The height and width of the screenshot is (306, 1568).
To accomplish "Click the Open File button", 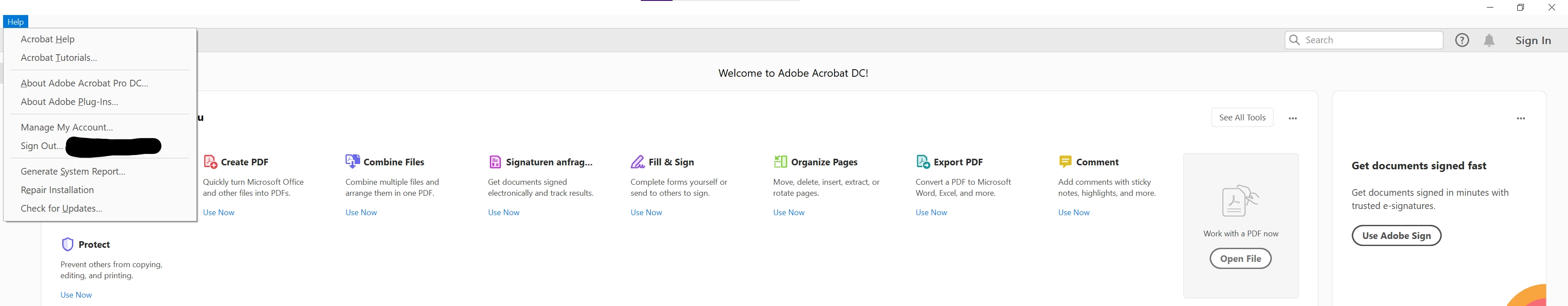I will click(x=1241, y=258).
